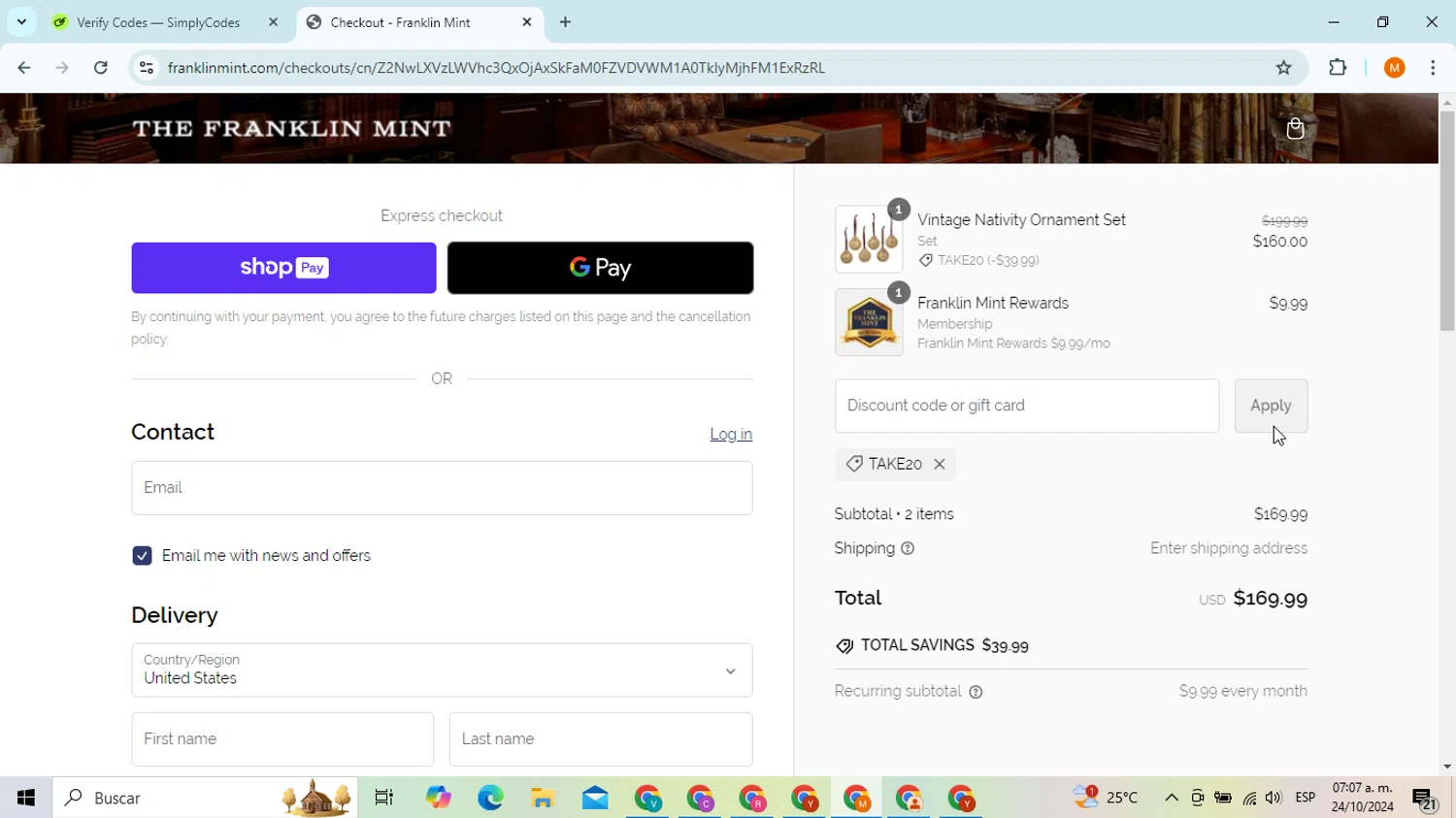
Task: Click the Recurring subtotal info icon
Action: point(976,692)
